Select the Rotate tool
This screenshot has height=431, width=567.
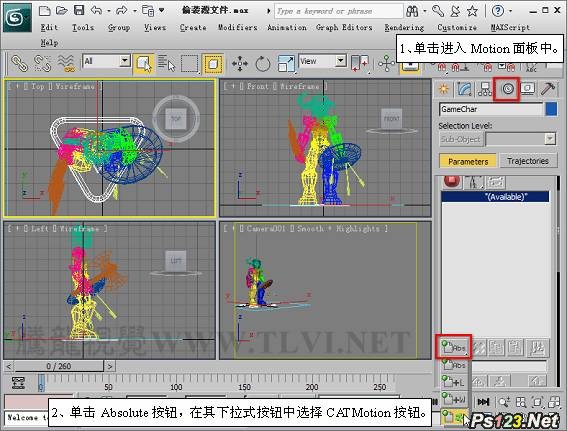tap(263, 64)
